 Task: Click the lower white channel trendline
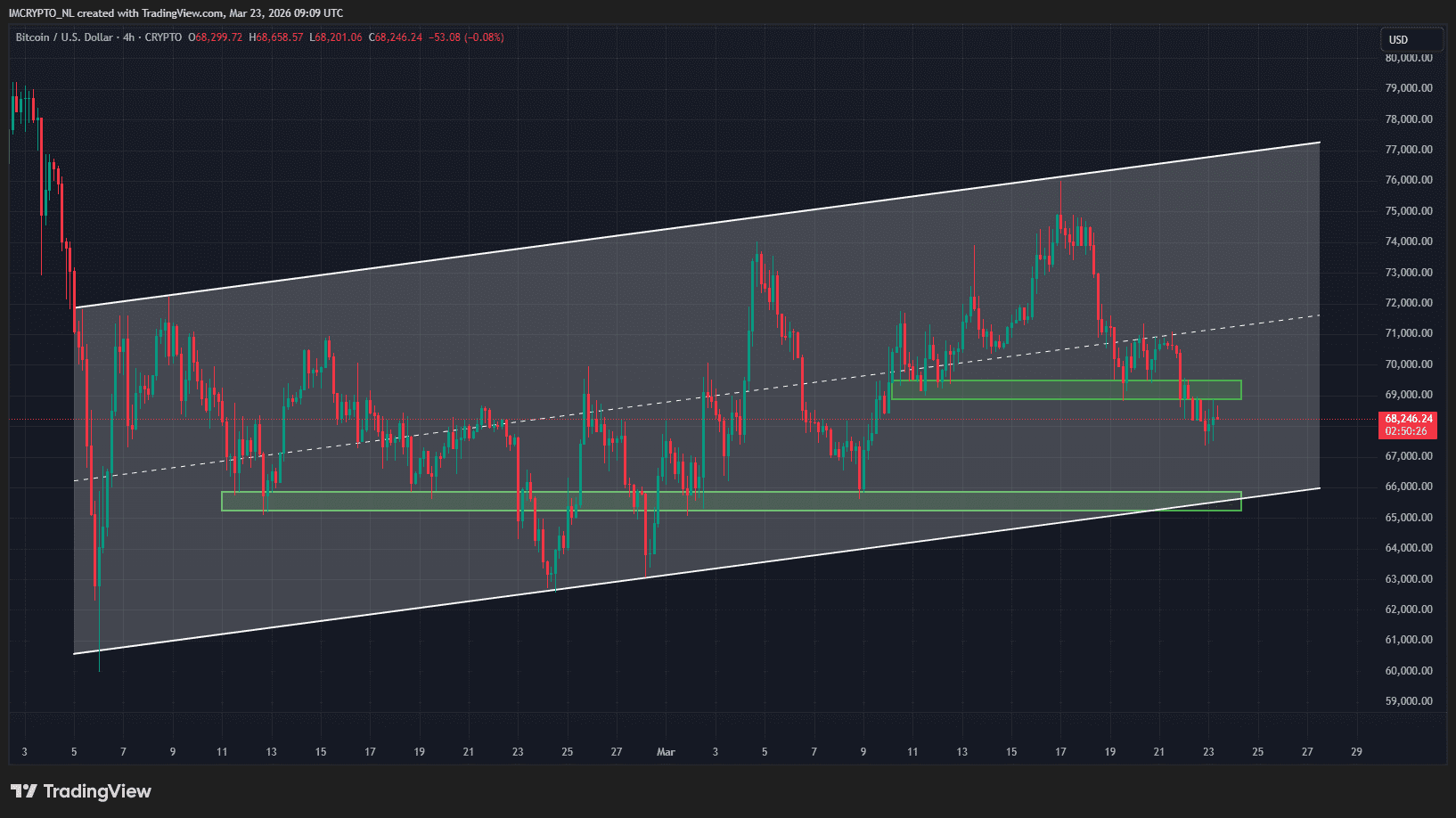click(695, 570)
